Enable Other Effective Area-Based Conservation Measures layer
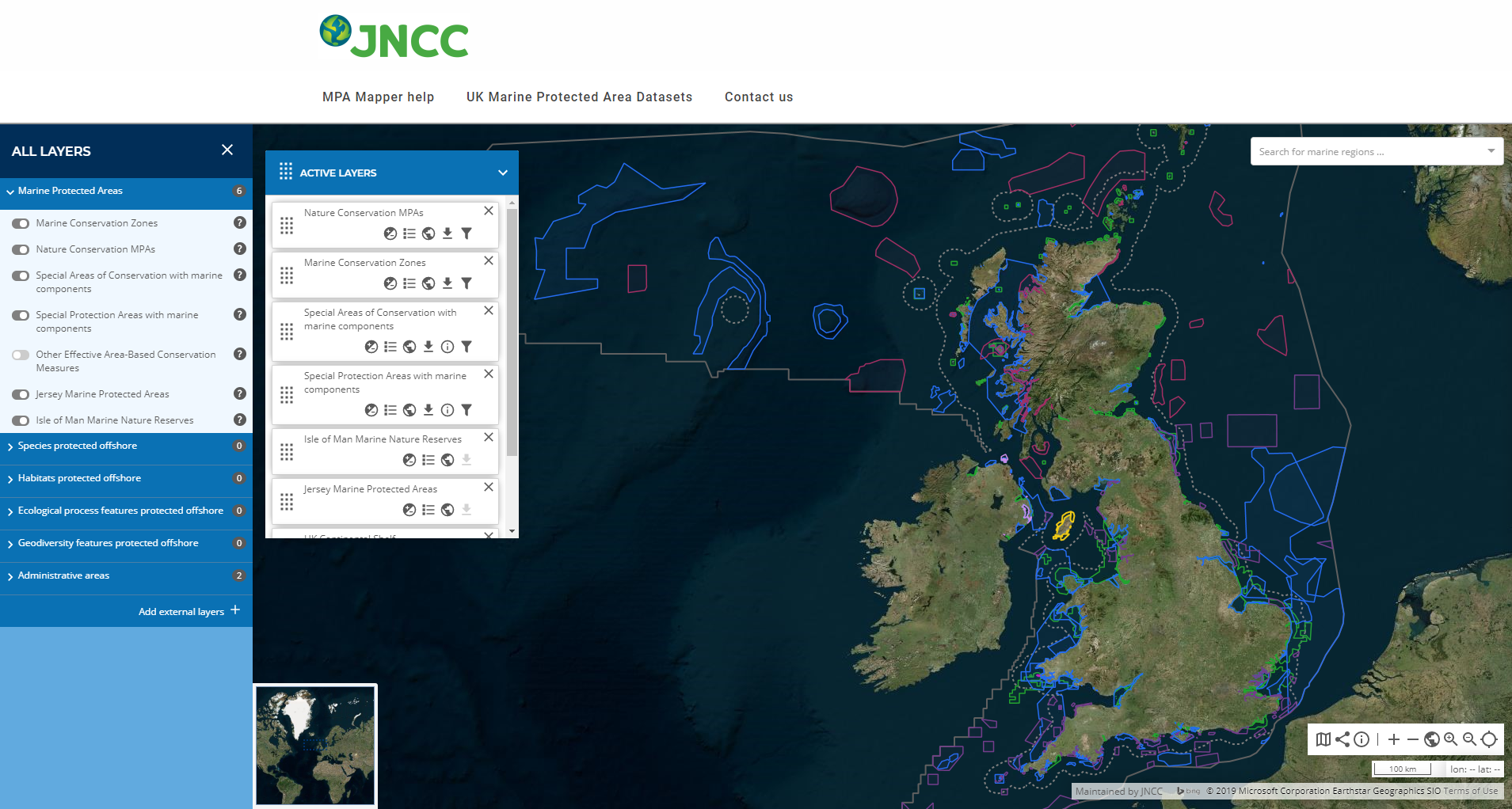Viewport: 1512px width, 809px height. point(21,354)
